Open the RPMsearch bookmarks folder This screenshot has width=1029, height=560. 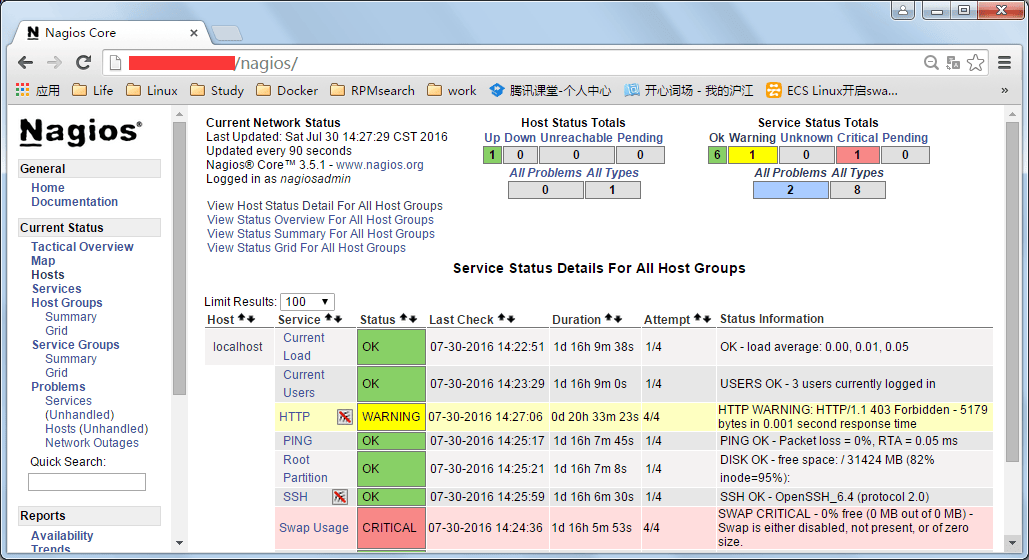372,91
